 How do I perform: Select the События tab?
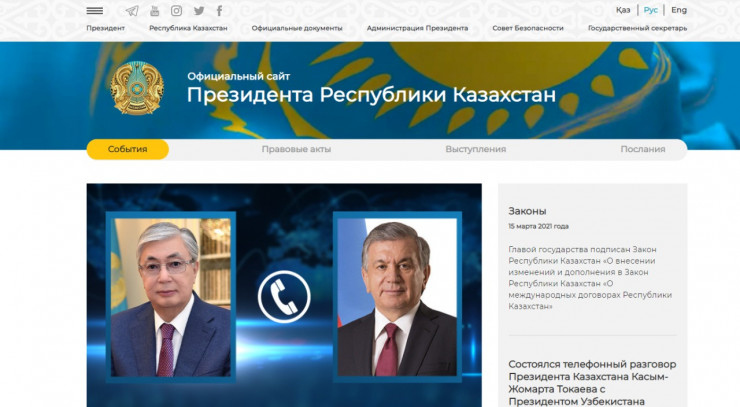[127, 149]
